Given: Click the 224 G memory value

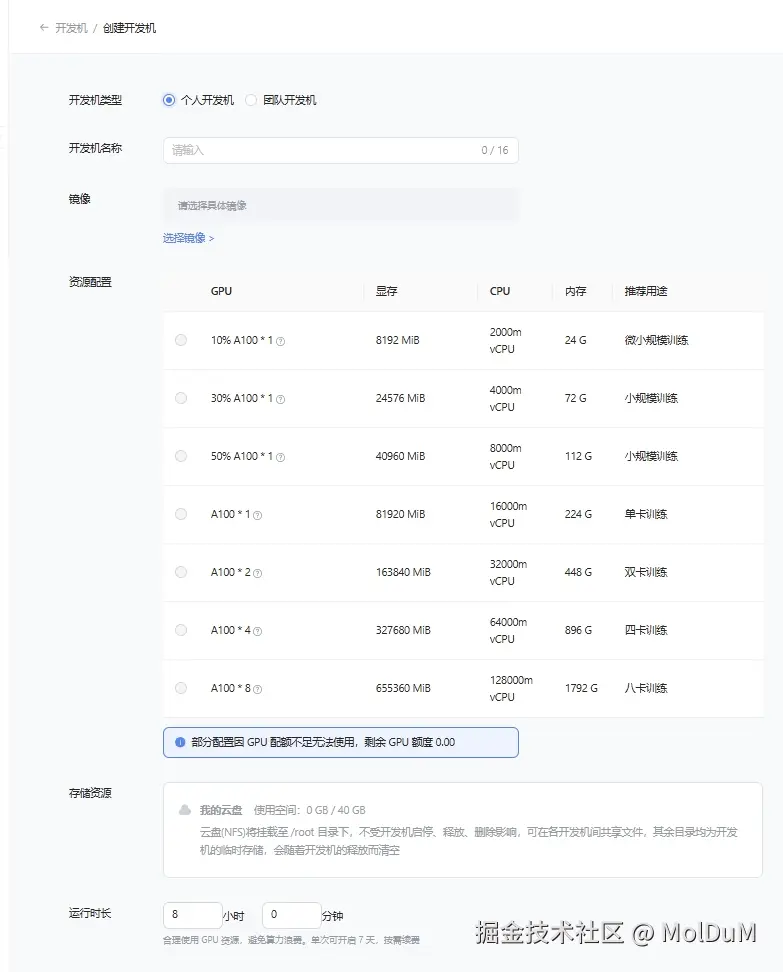Looking at the screenshot, I should tap(578, 514).
